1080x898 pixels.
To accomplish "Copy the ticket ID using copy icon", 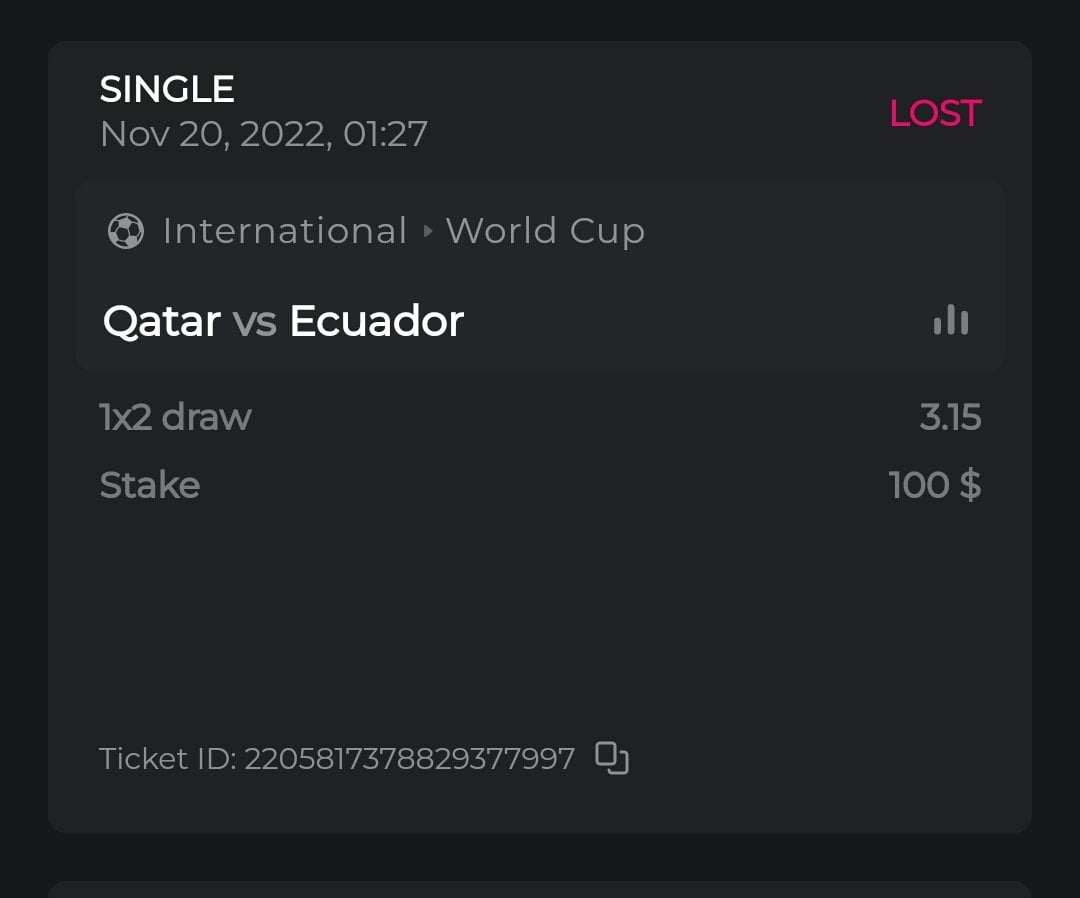I will pos(612,758).
